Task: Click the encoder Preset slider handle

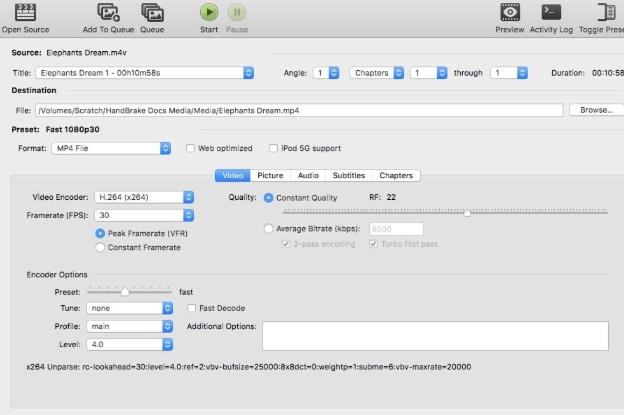Action: coord(125,292)
